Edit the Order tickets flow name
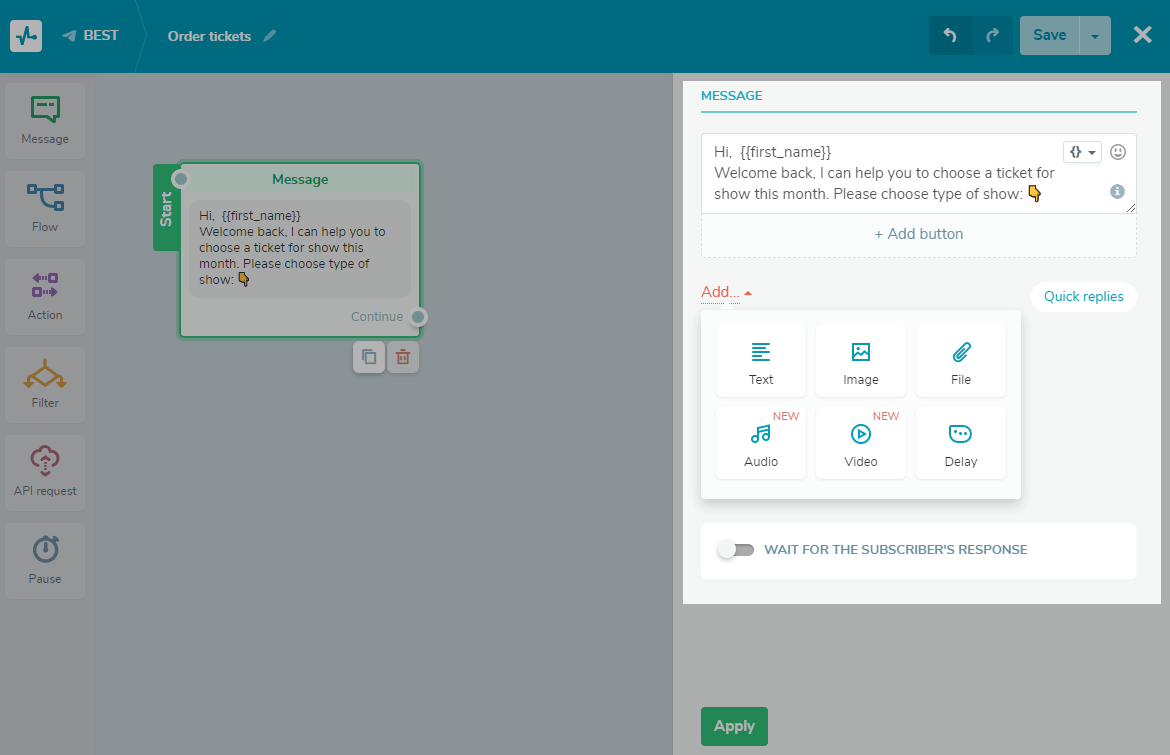 pyautogui.click(x=269, y=36)
